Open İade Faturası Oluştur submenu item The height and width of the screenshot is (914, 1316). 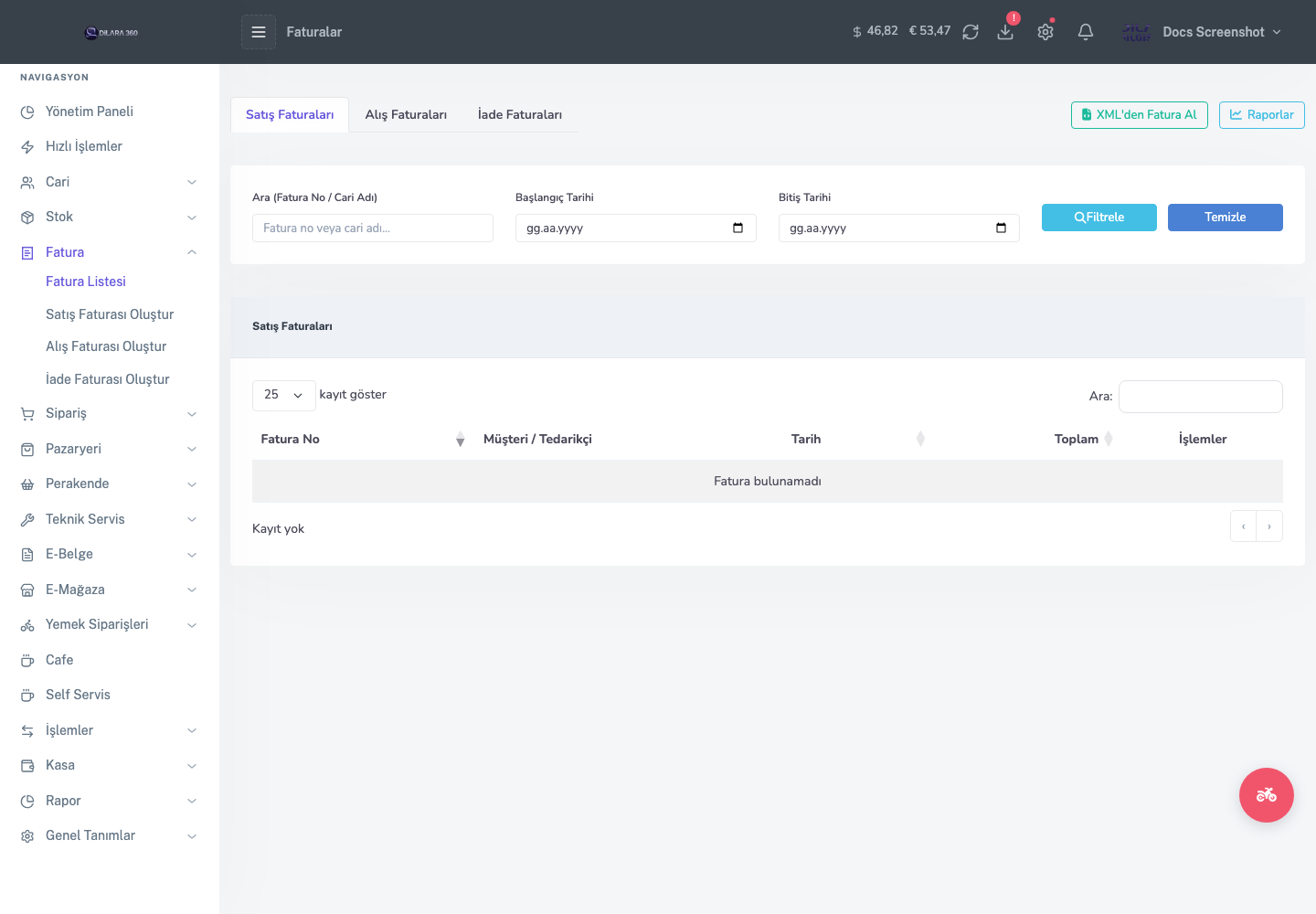pos(108,379)
